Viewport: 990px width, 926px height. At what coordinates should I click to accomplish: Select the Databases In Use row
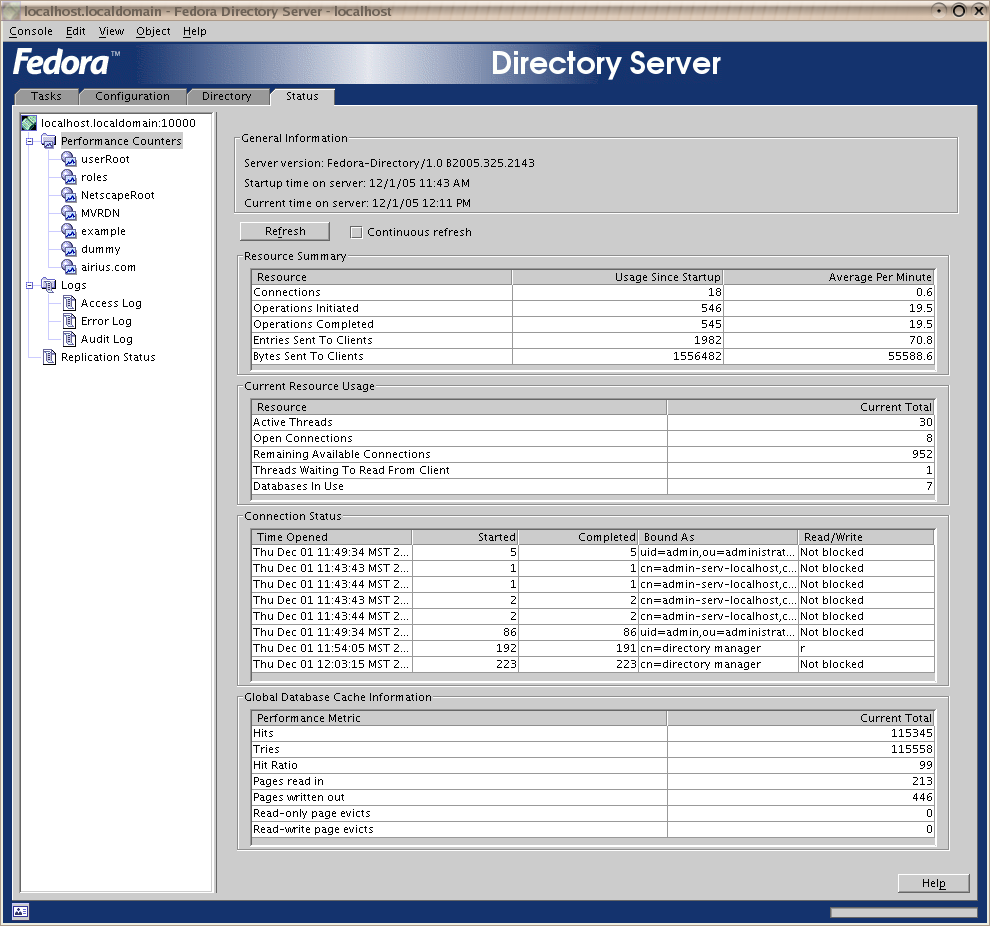coord(592,486)
